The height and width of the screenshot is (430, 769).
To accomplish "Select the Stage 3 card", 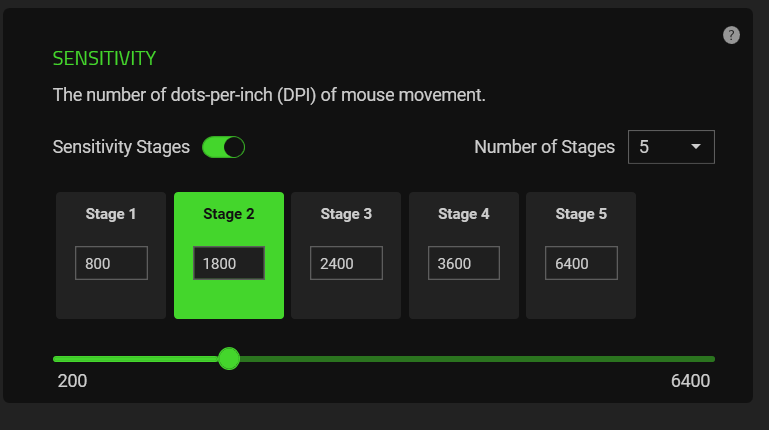I will 346,295.
